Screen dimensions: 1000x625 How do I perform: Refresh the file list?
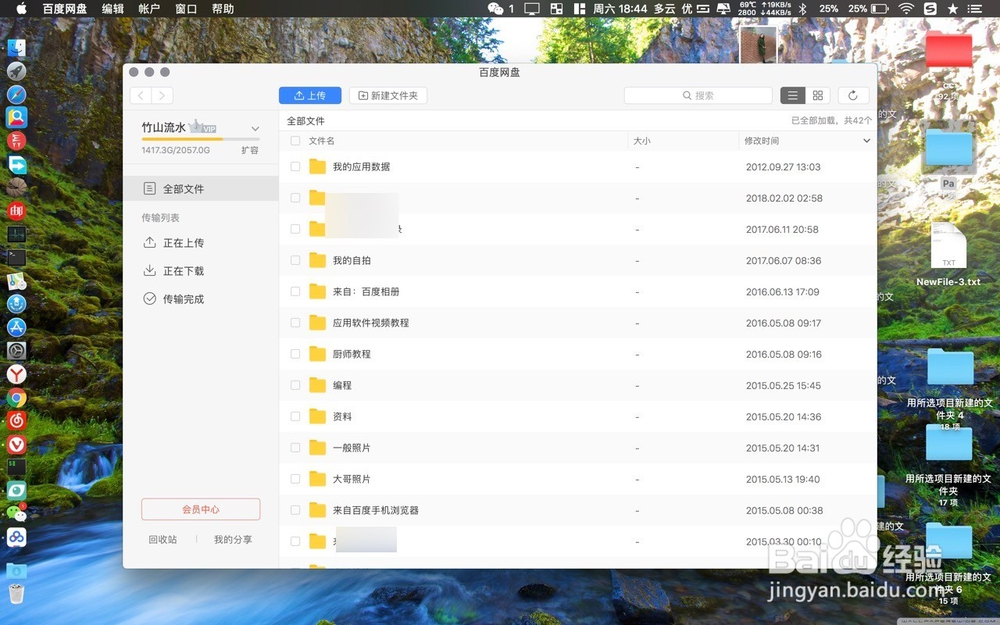[x=852, y=95]
